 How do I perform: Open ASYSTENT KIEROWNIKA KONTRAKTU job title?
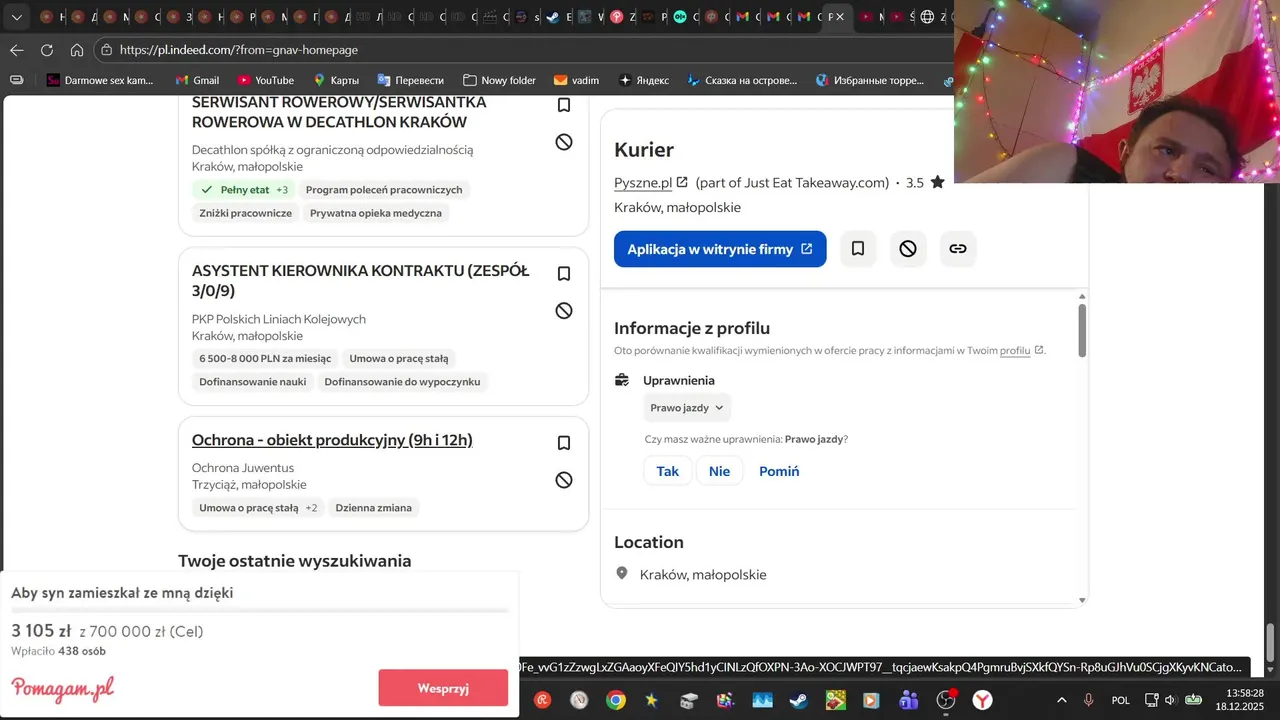361,281
